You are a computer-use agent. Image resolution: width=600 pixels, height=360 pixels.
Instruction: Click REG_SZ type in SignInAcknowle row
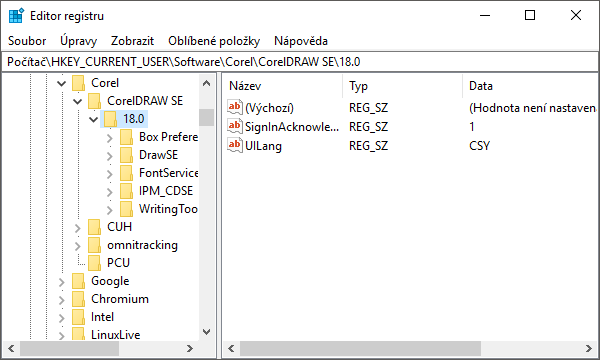368,127
